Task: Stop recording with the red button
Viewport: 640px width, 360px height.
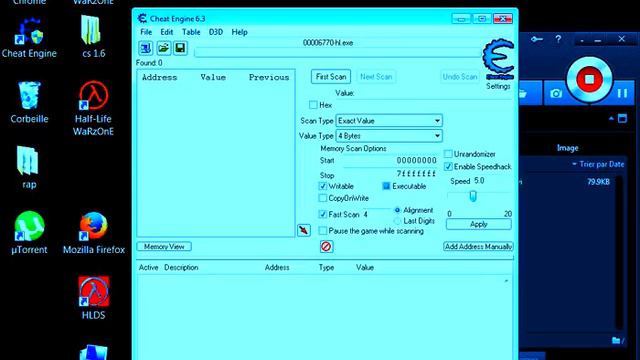Action: 589,79
